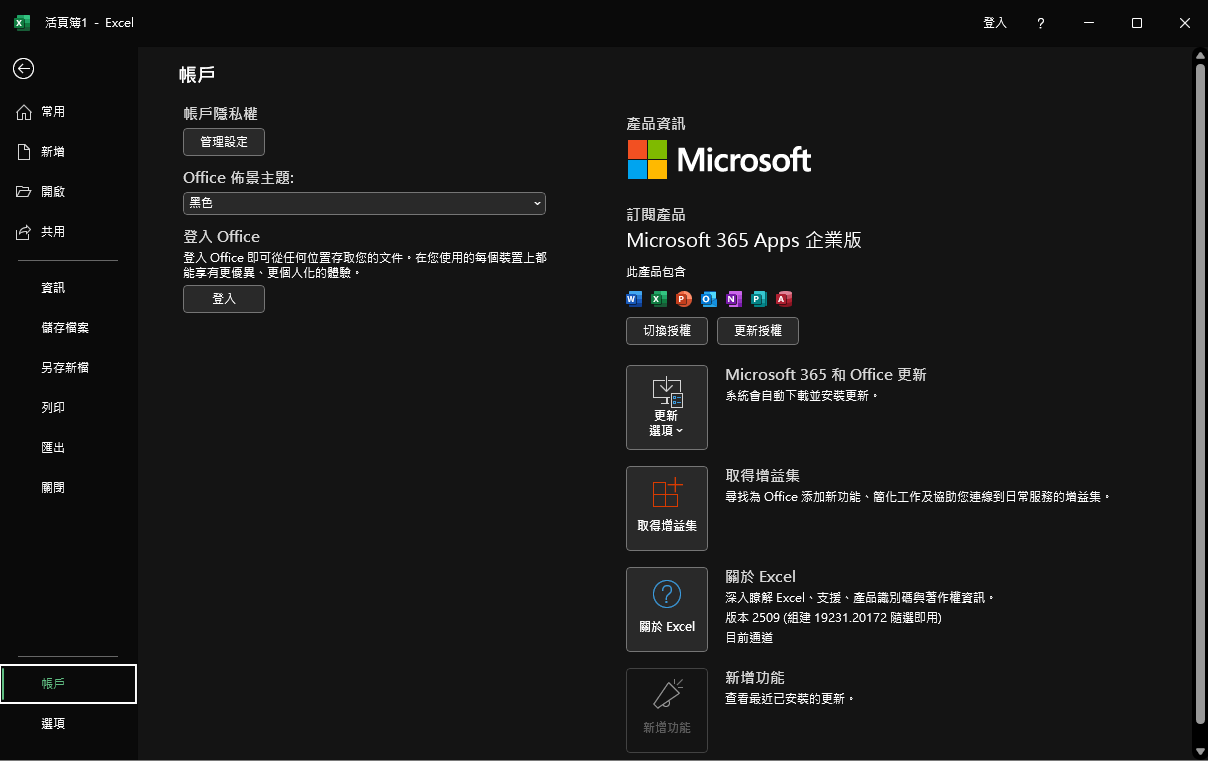Open the 開啟 file browser page

53,192
